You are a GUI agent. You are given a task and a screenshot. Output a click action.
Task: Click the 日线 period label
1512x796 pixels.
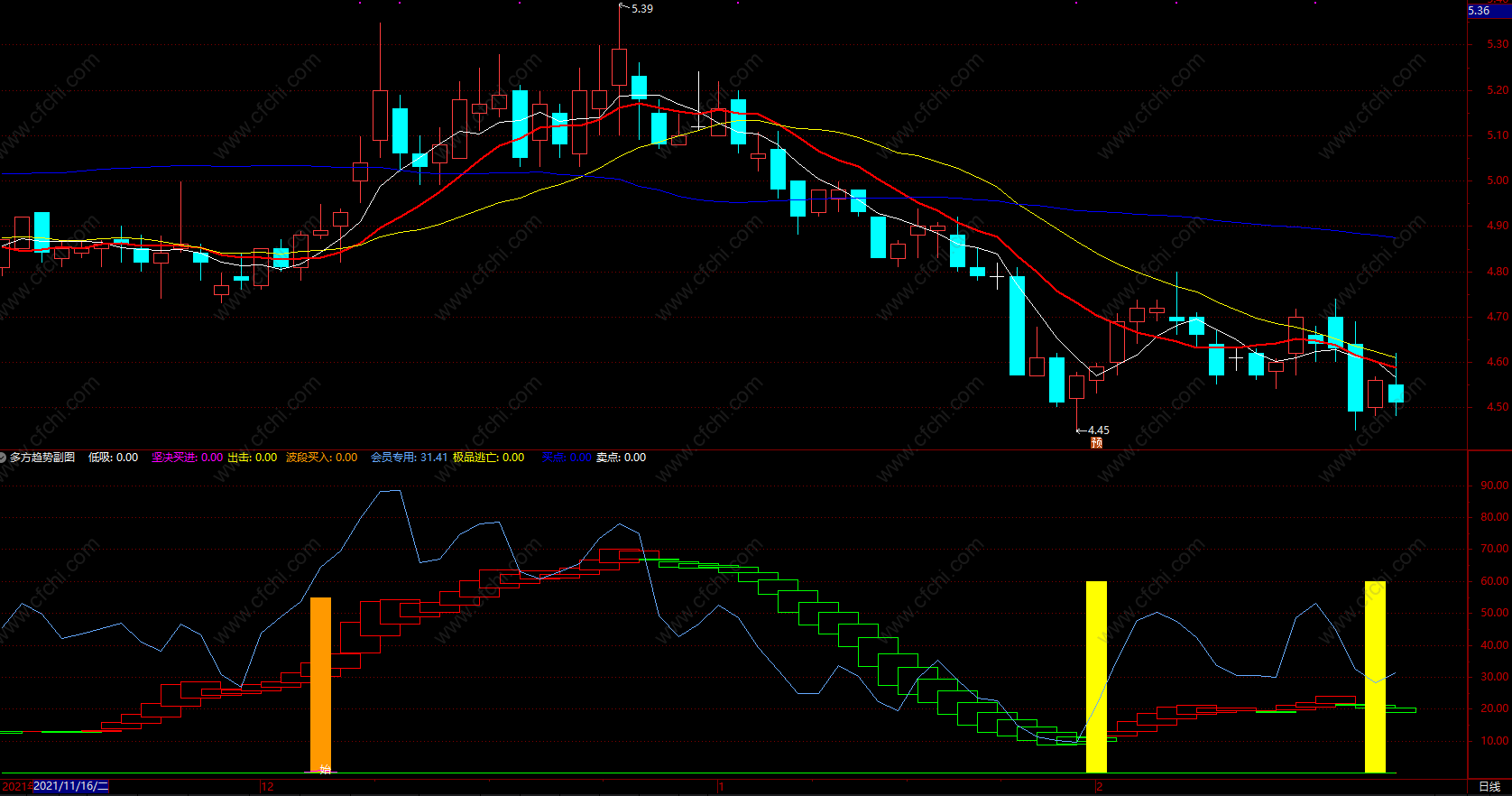[1489, 787]
